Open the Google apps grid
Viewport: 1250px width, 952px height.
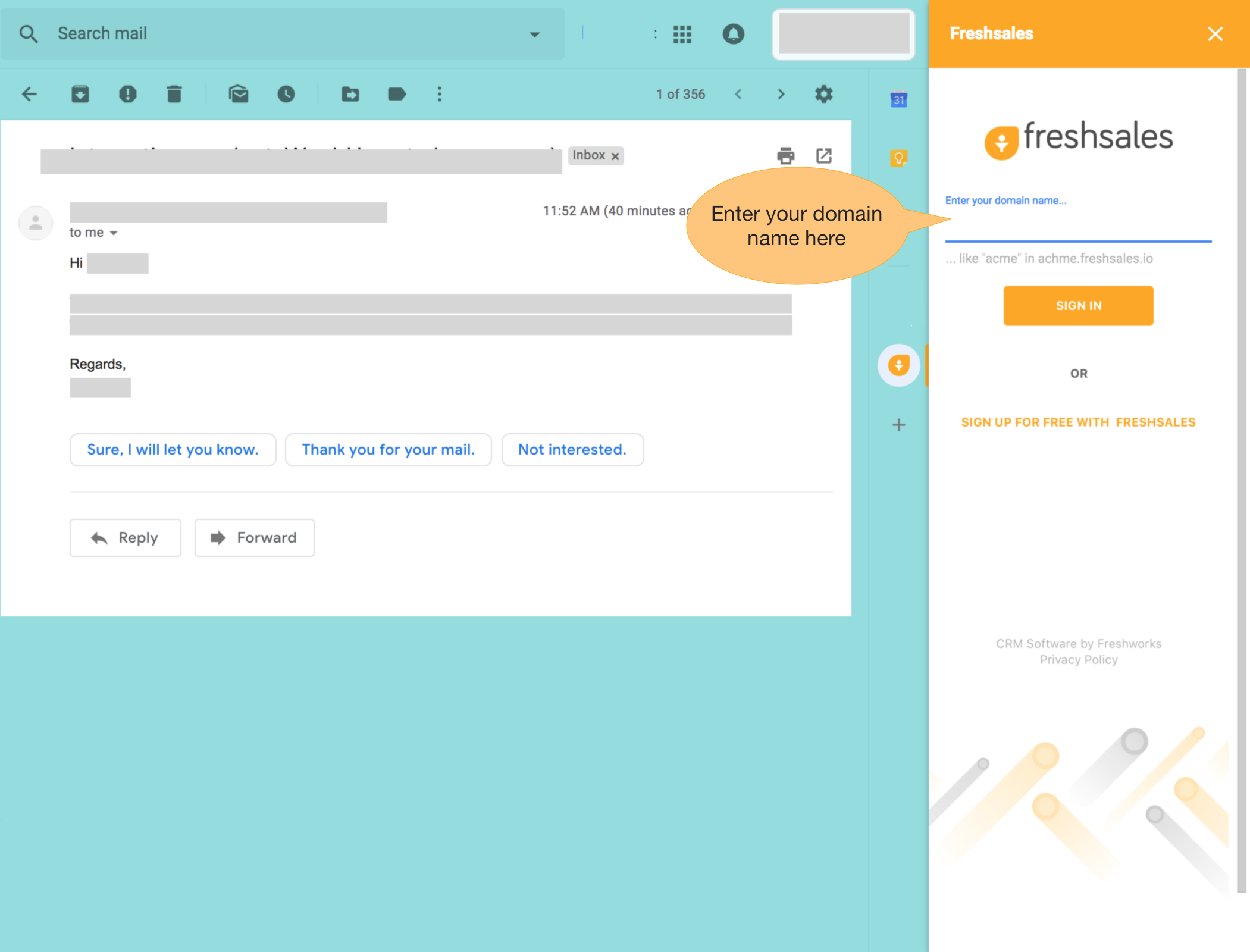pyautogui.click(x=682, y=34)
